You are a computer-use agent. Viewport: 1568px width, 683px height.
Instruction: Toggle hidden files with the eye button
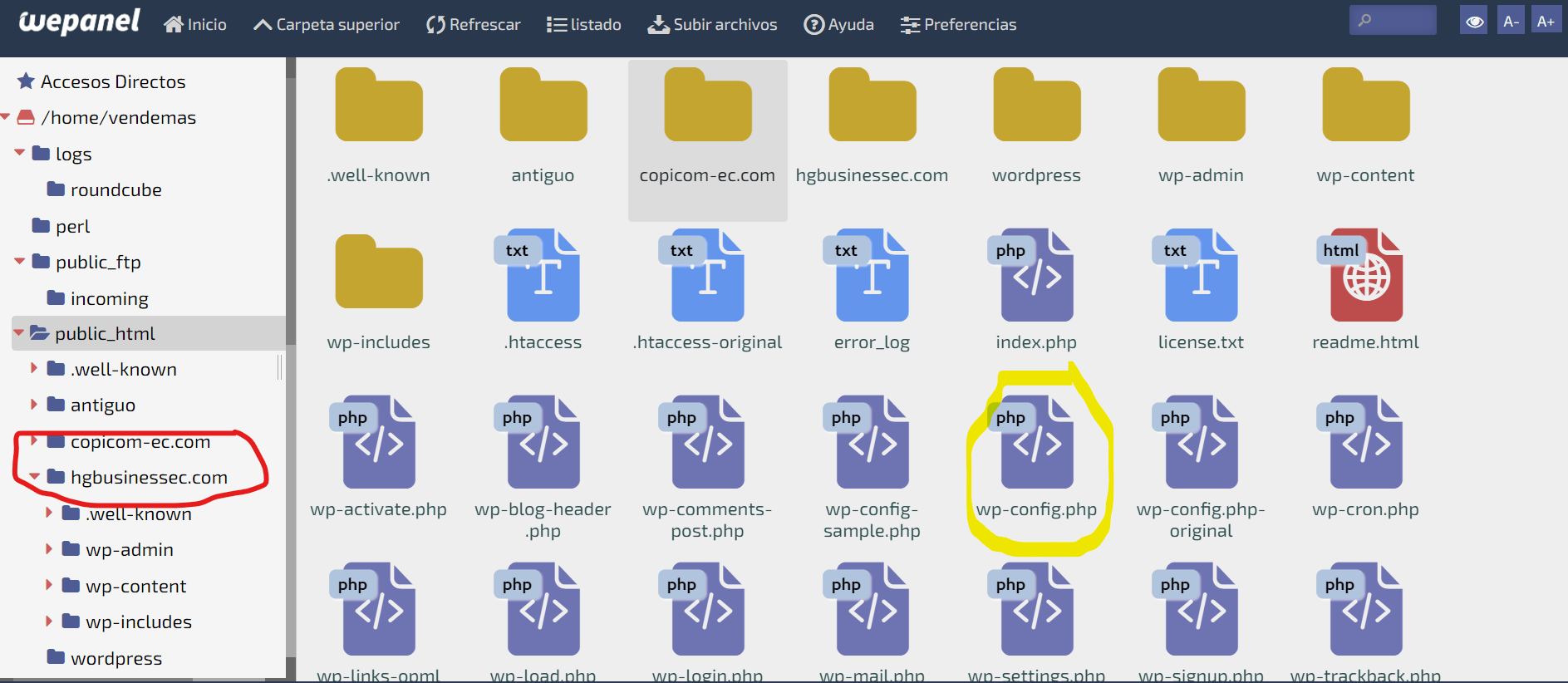click(1474, 21)
